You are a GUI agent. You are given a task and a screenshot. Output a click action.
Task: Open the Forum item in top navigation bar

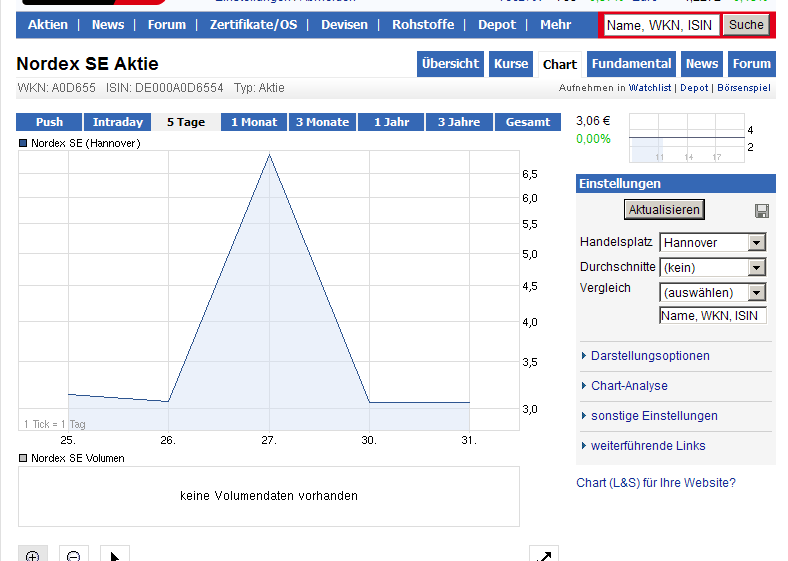167,25
